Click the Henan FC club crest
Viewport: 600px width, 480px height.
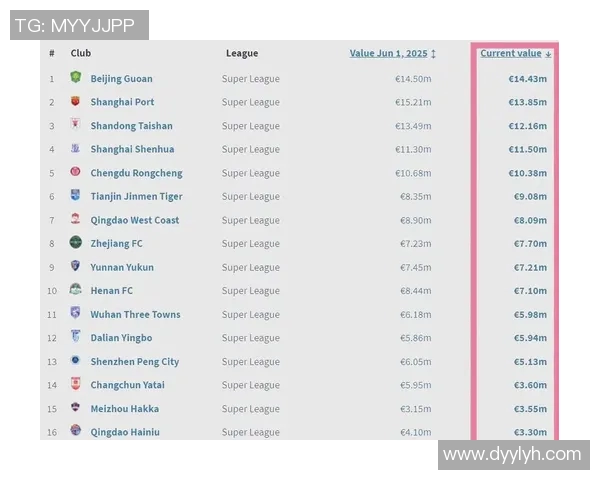tap(76, 290)
